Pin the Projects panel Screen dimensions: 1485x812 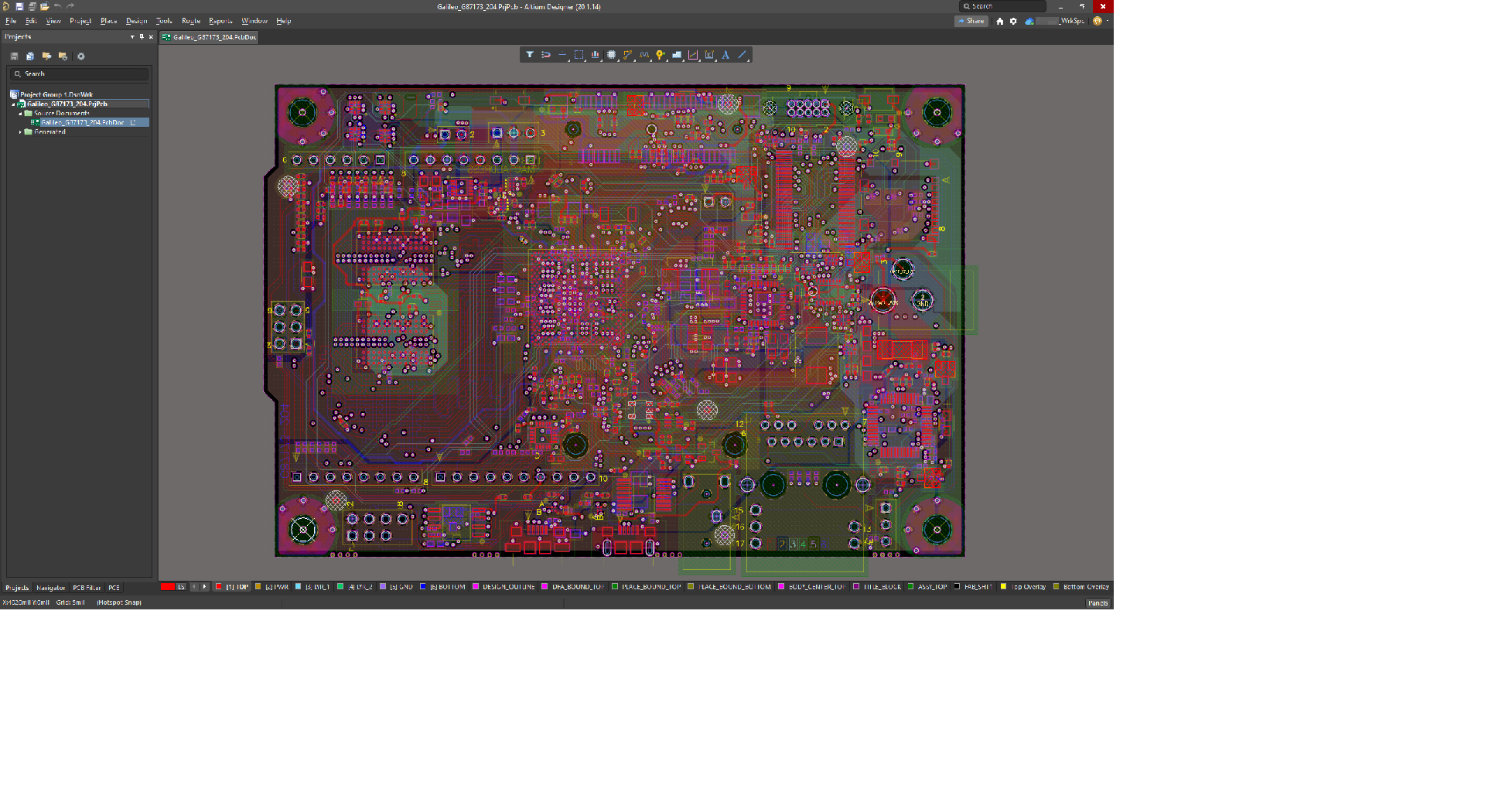click(x=142, y=36)
